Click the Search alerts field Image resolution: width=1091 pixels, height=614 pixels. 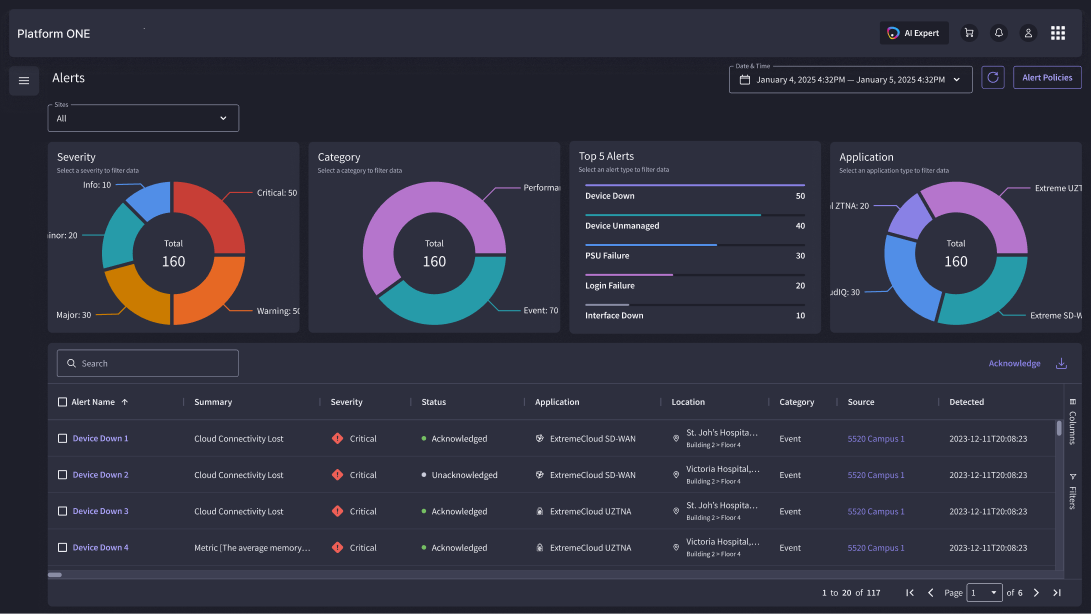(x=148, y=363)
